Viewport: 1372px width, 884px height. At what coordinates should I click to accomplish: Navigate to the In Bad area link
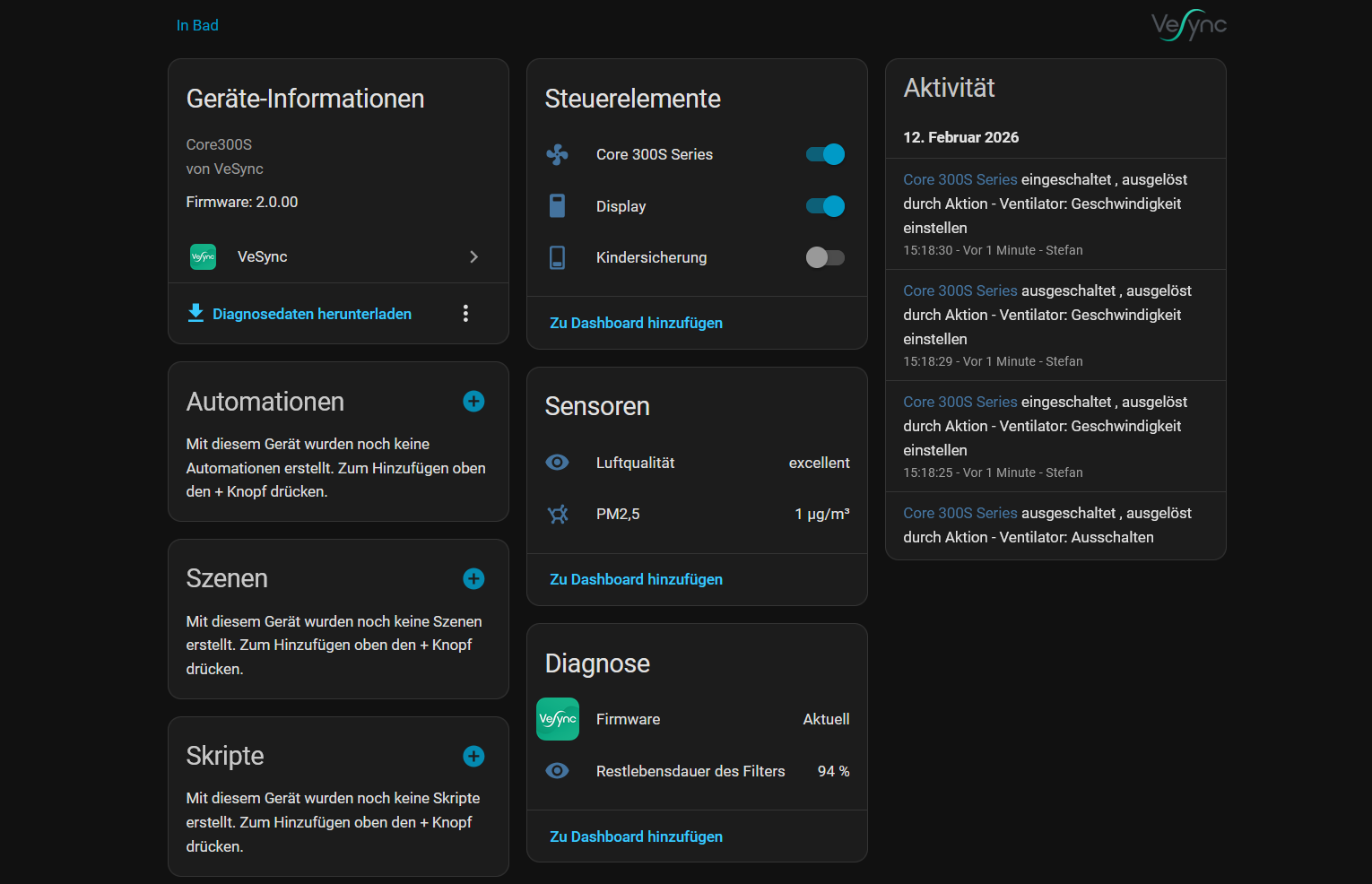(x=197, y=25)
